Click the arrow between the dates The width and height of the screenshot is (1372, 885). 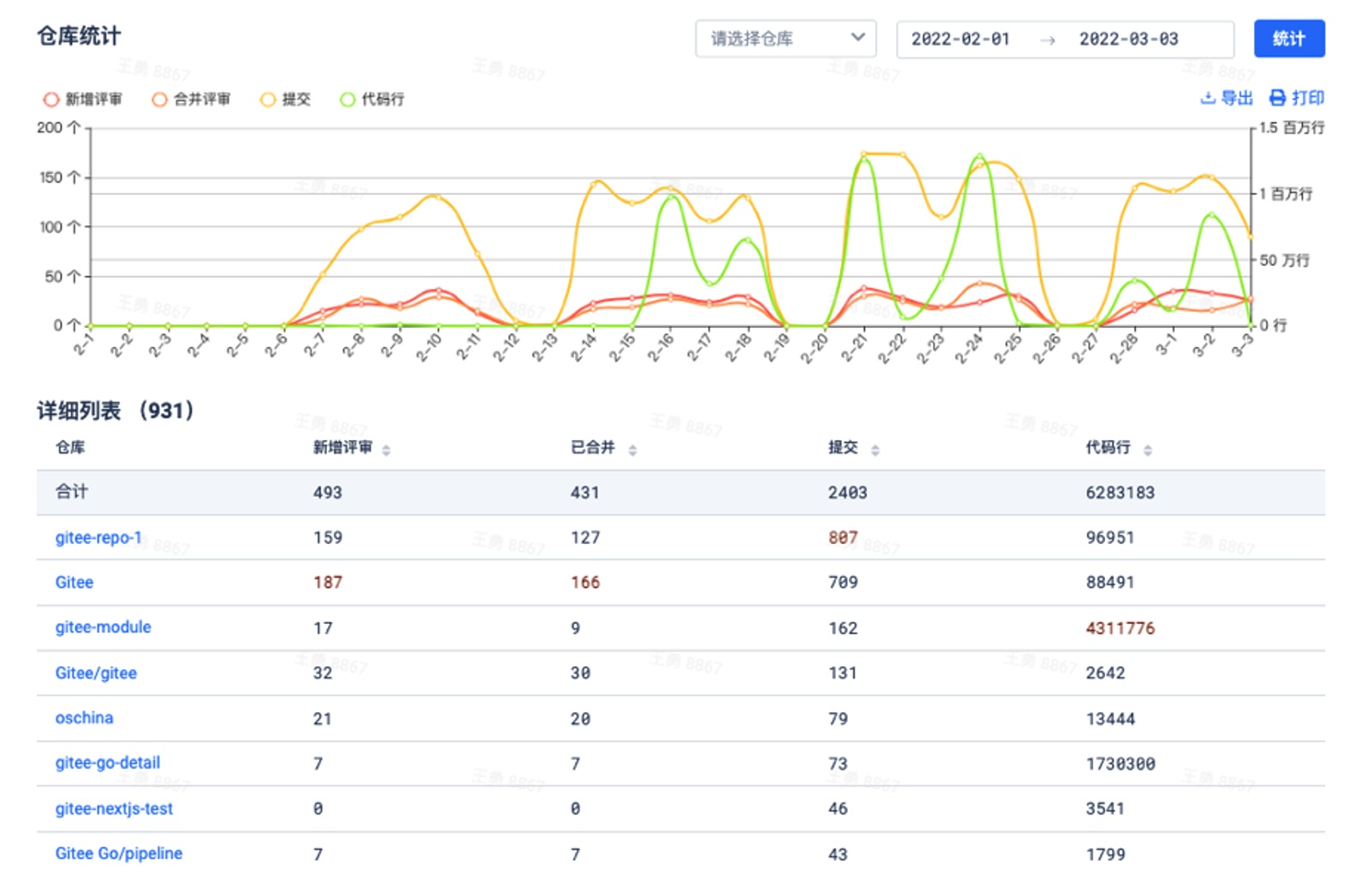(x=1047, y=40)
